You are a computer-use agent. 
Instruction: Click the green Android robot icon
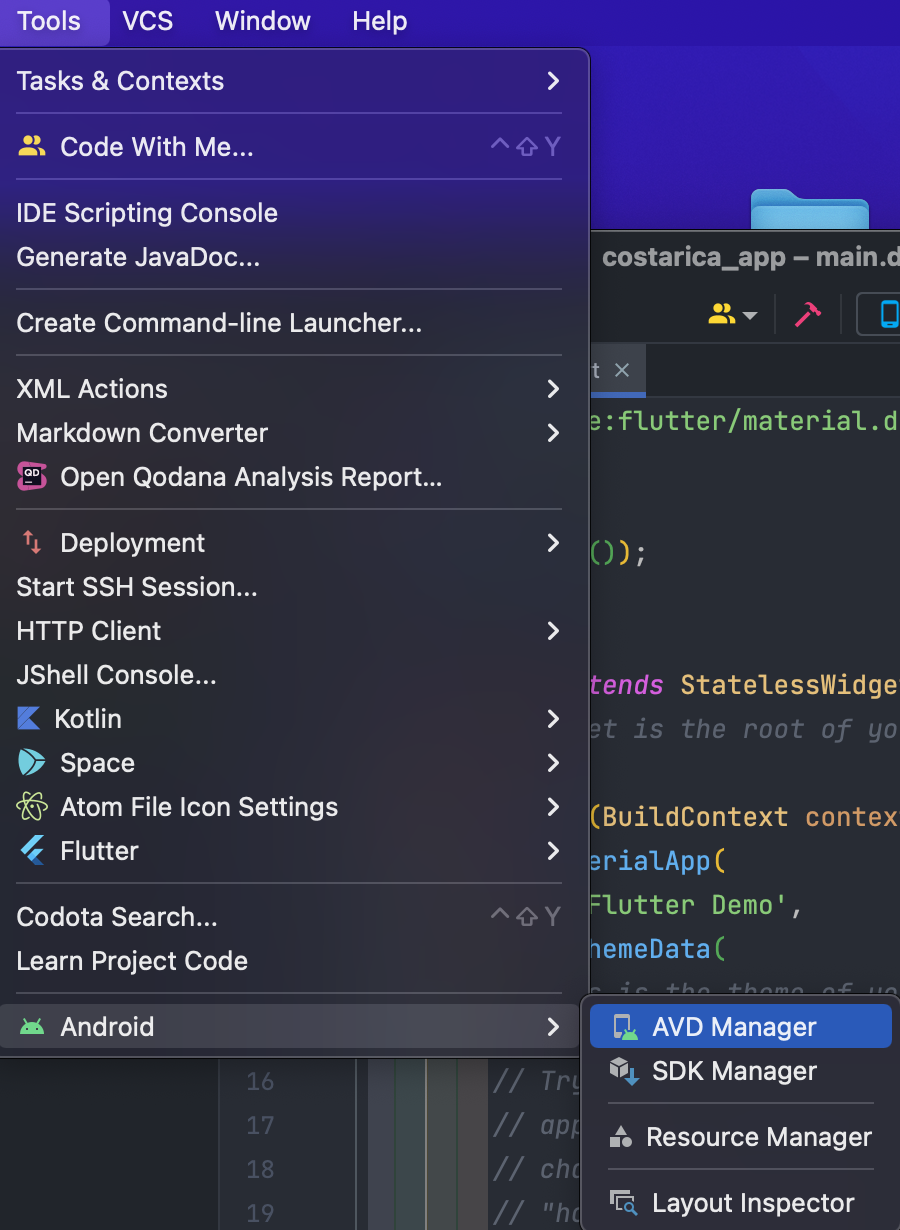(x=32, y=1027)
